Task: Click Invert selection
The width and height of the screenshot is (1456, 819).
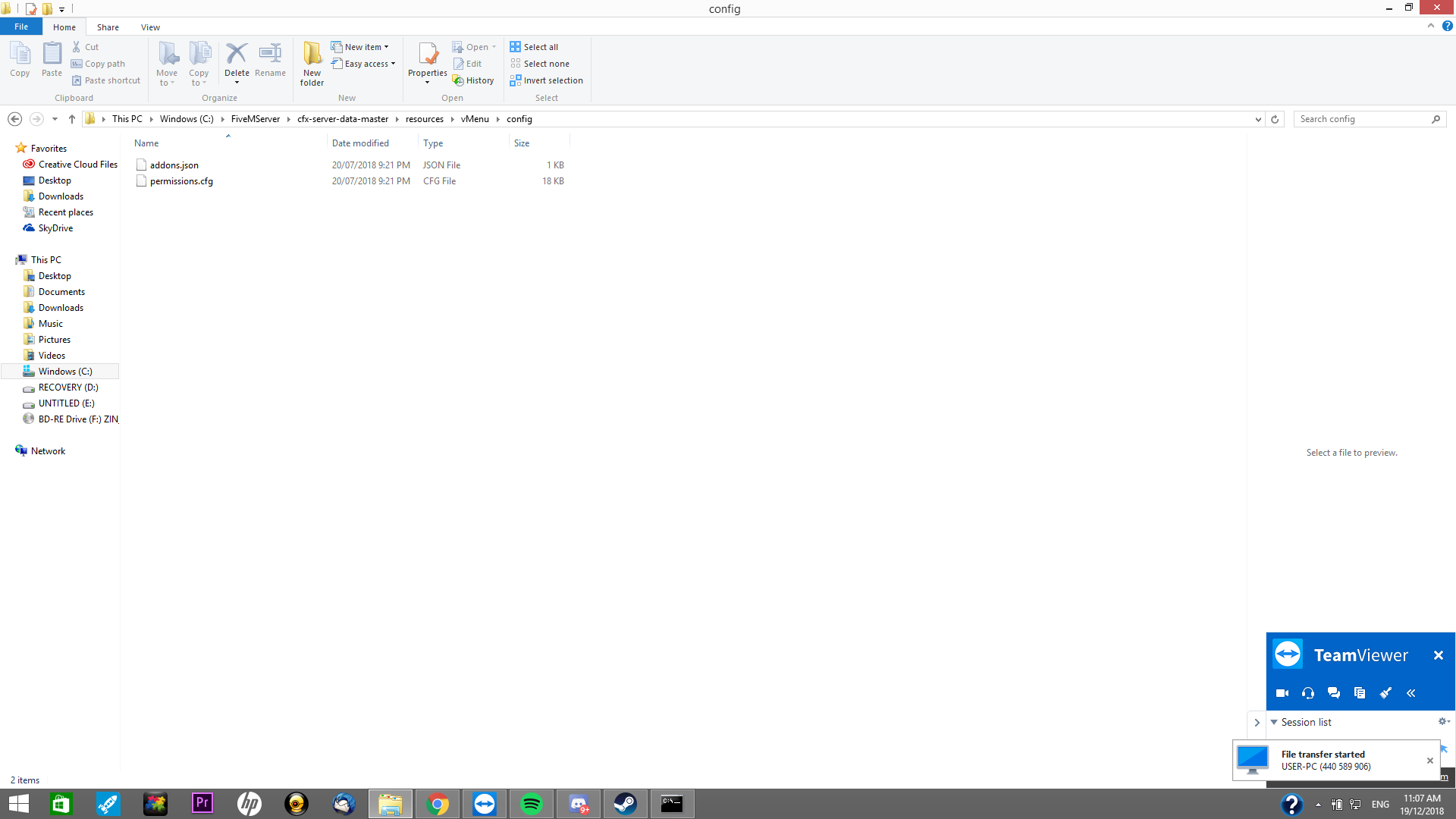Action: (x=547, y=80)
